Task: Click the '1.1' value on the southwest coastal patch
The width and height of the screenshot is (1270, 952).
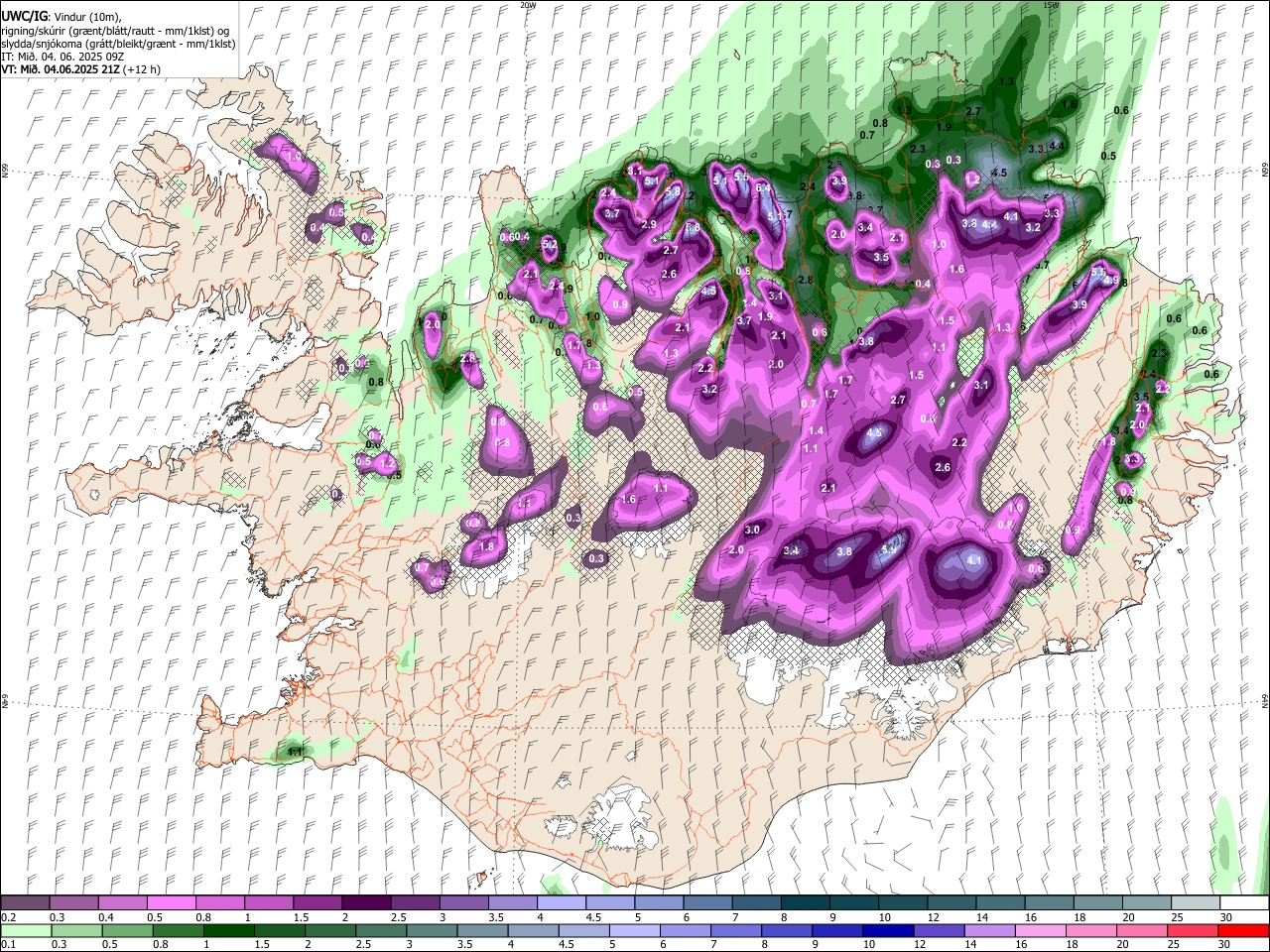Action: 294,753
